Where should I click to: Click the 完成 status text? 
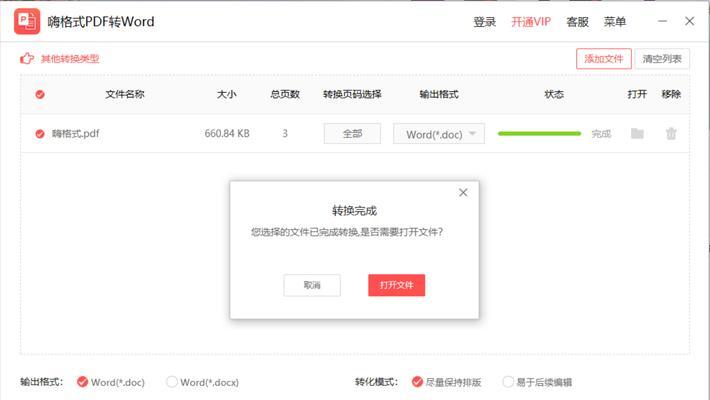(601, 134)
